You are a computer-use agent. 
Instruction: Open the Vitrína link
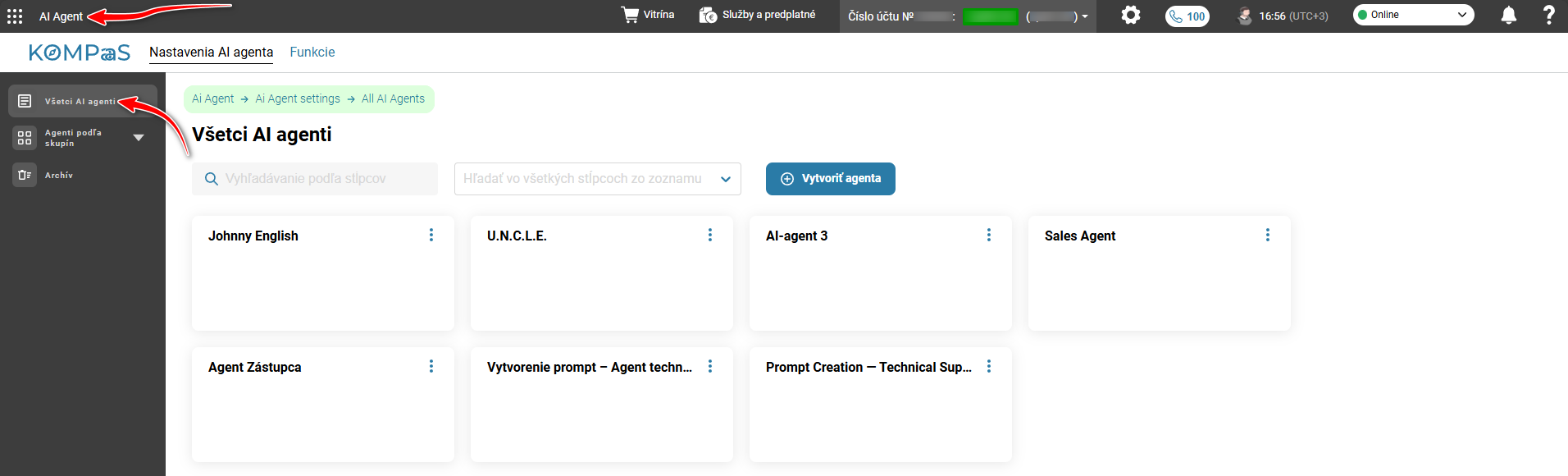pyautogui.click(x=659, y=15)
